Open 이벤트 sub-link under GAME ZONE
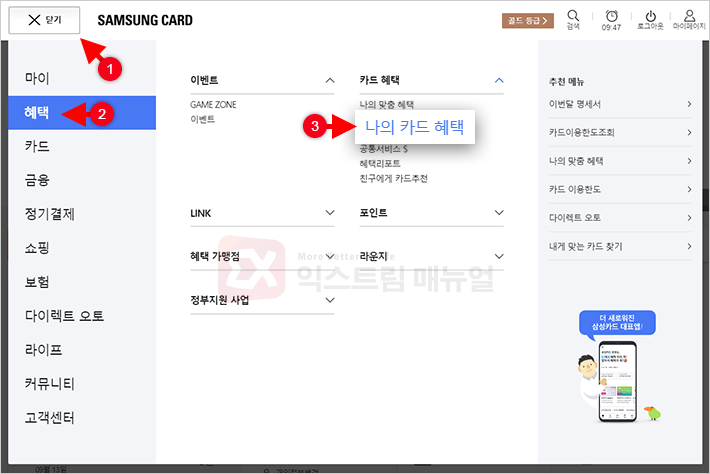 pos(202,120)
